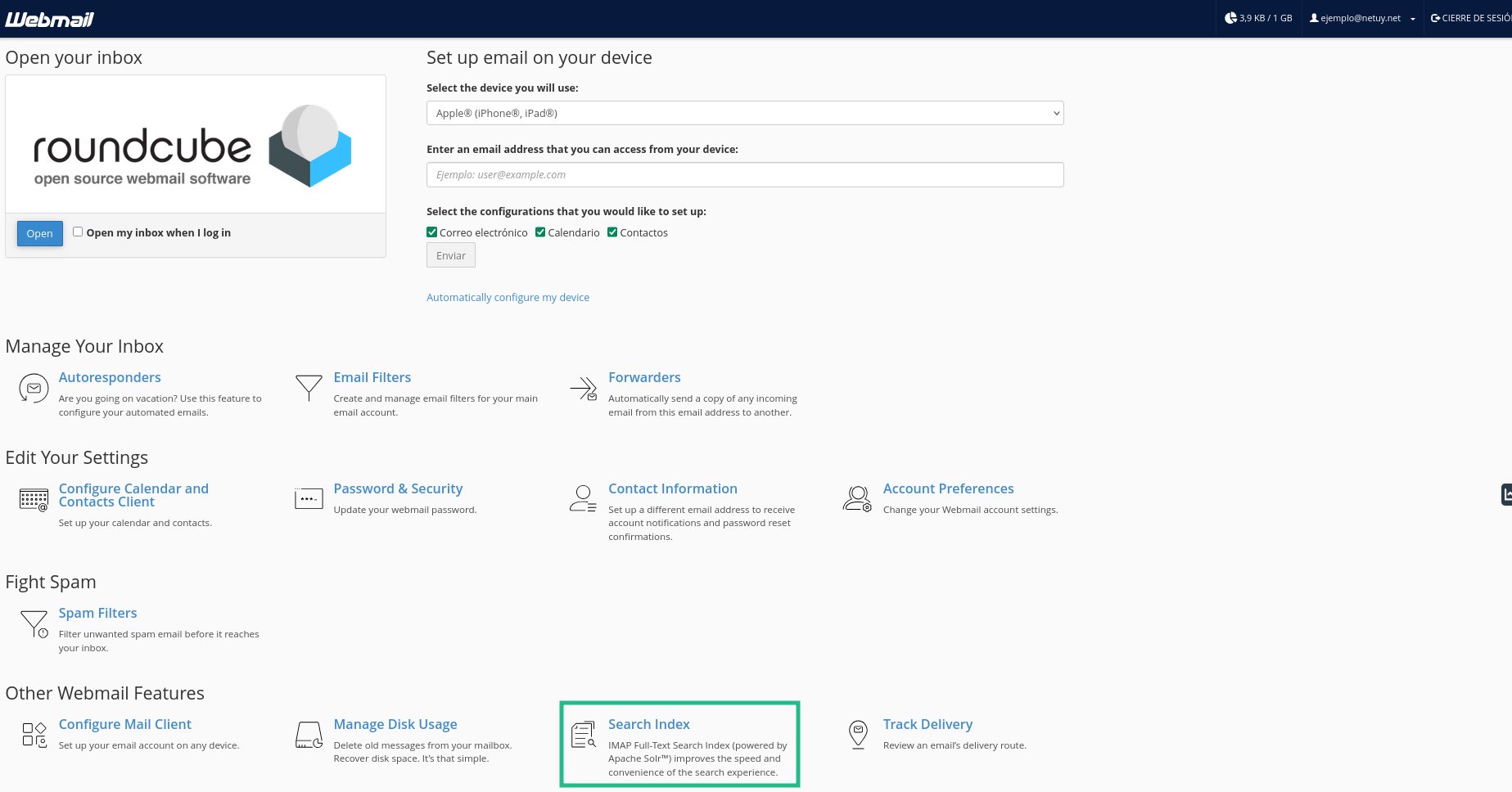Viewport: 1512px width, 792px height.
Task: Click Cierre de Sesión to log out
Action: pos(1470,18)
